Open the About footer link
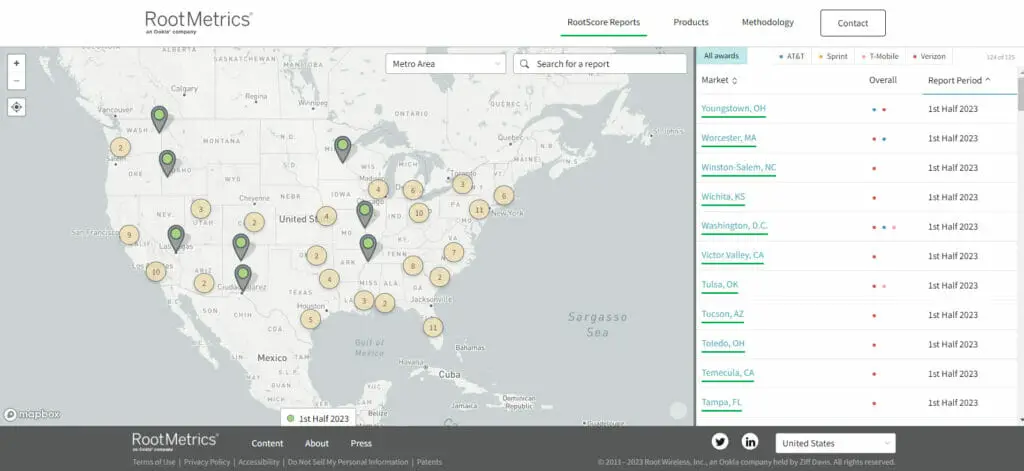 point(317,443)
